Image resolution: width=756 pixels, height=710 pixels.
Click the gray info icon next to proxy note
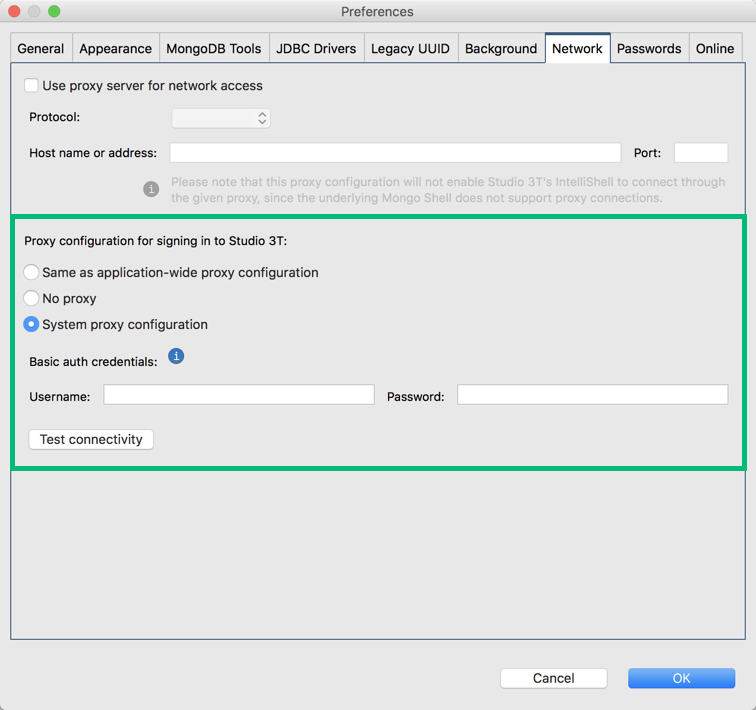pos(151,189)
